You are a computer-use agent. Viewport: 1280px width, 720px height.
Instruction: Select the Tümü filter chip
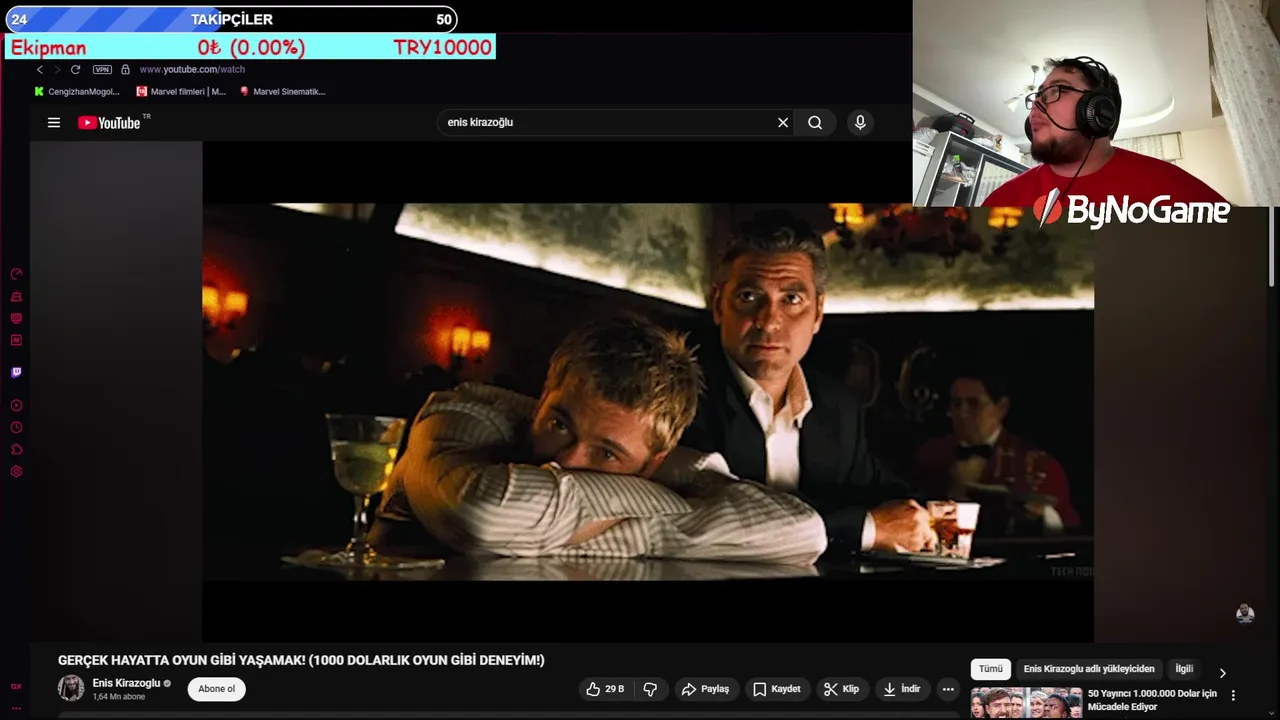click(991, 669)
